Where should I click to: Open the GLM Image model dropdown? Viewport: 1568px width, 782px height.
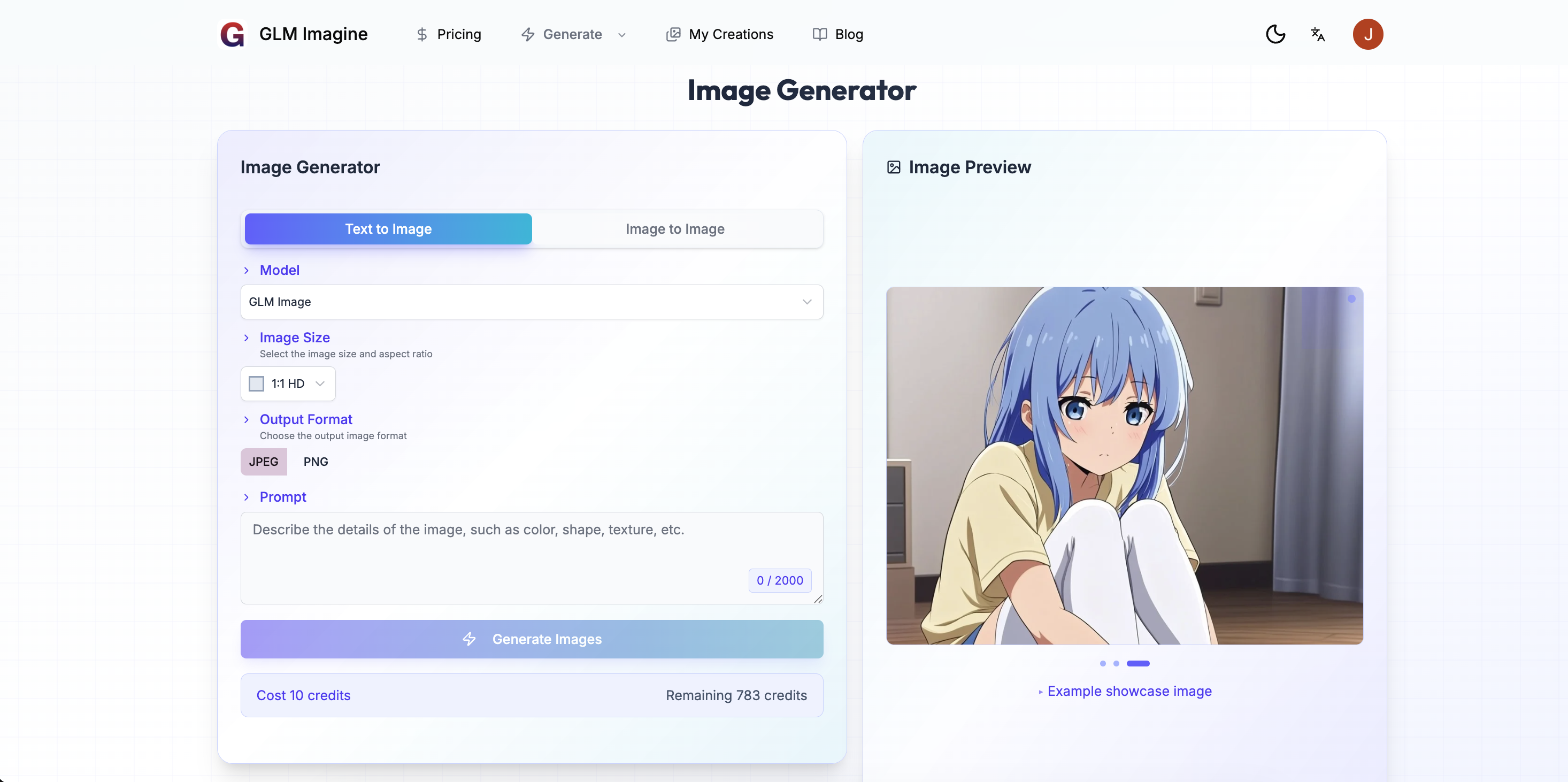pyautogui.click(x=532, y=302)
